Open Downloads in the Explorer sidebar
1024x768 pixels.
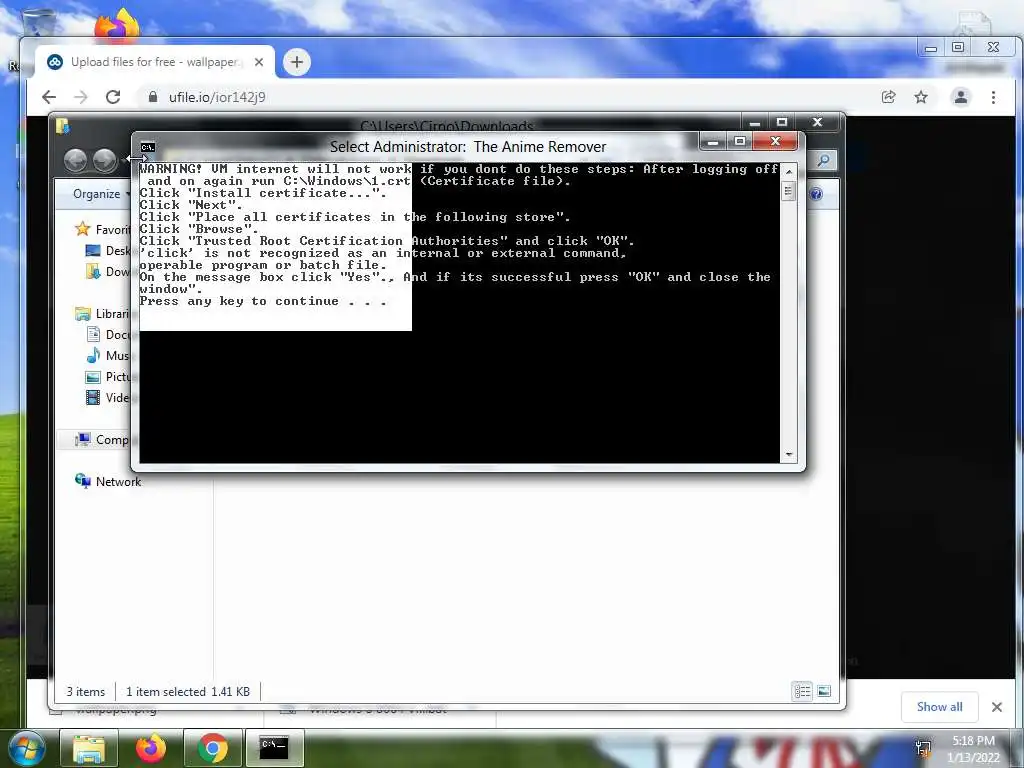click(x=108, y=272)
